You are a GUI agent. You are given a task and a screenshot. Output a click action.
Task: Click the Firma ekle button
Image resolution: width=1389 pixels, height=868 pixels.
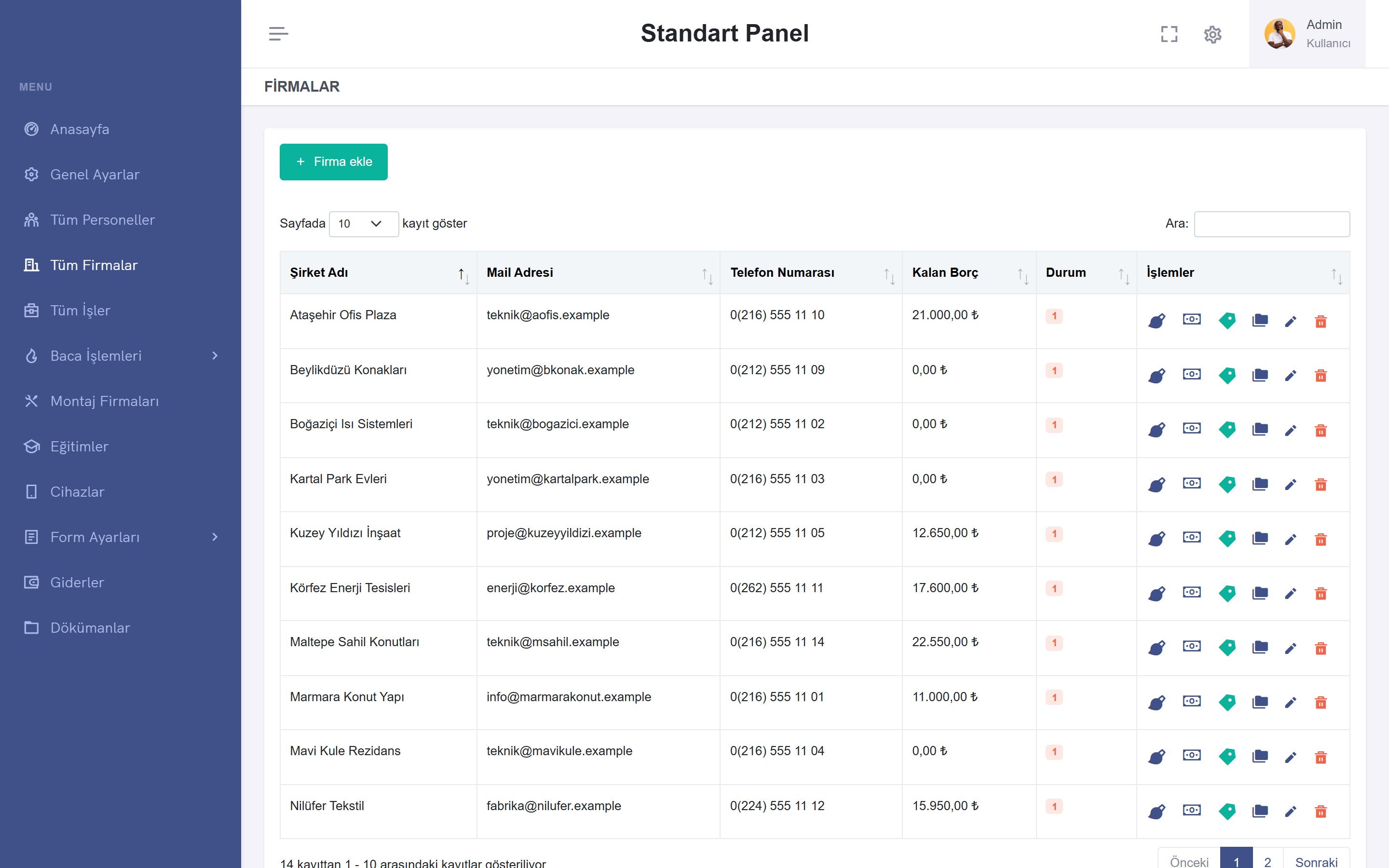[333, 162]
